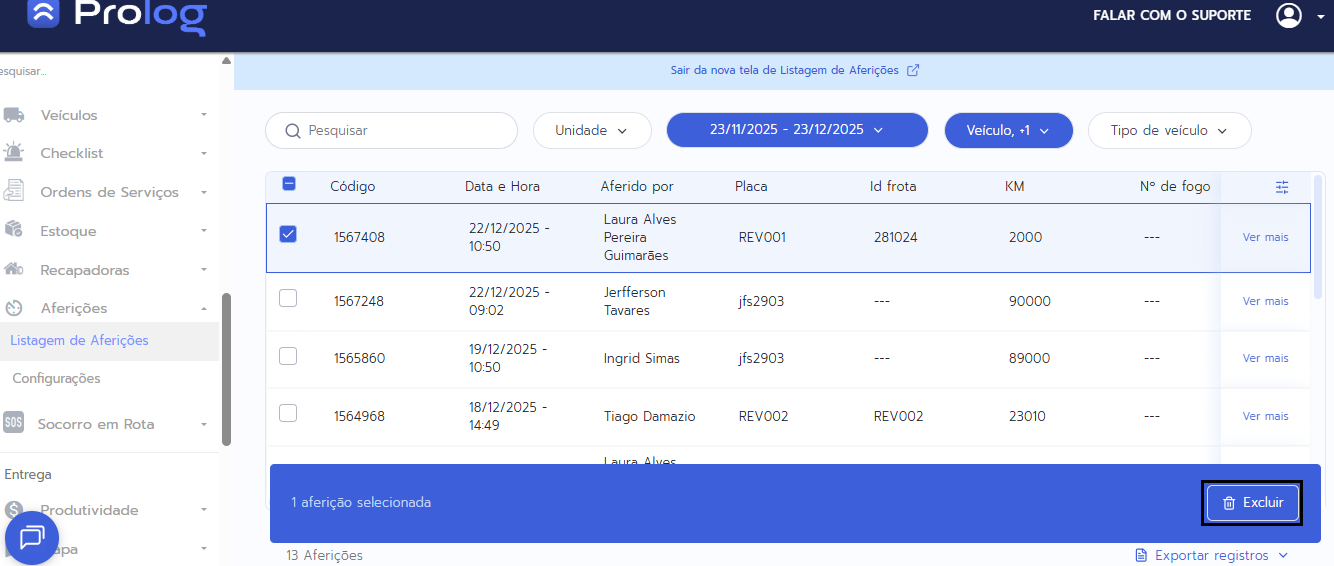This screenshot has height=566, width=1334.
Task: Expand the Tipo de veículo dropdown
Action: pos(1169,131)
